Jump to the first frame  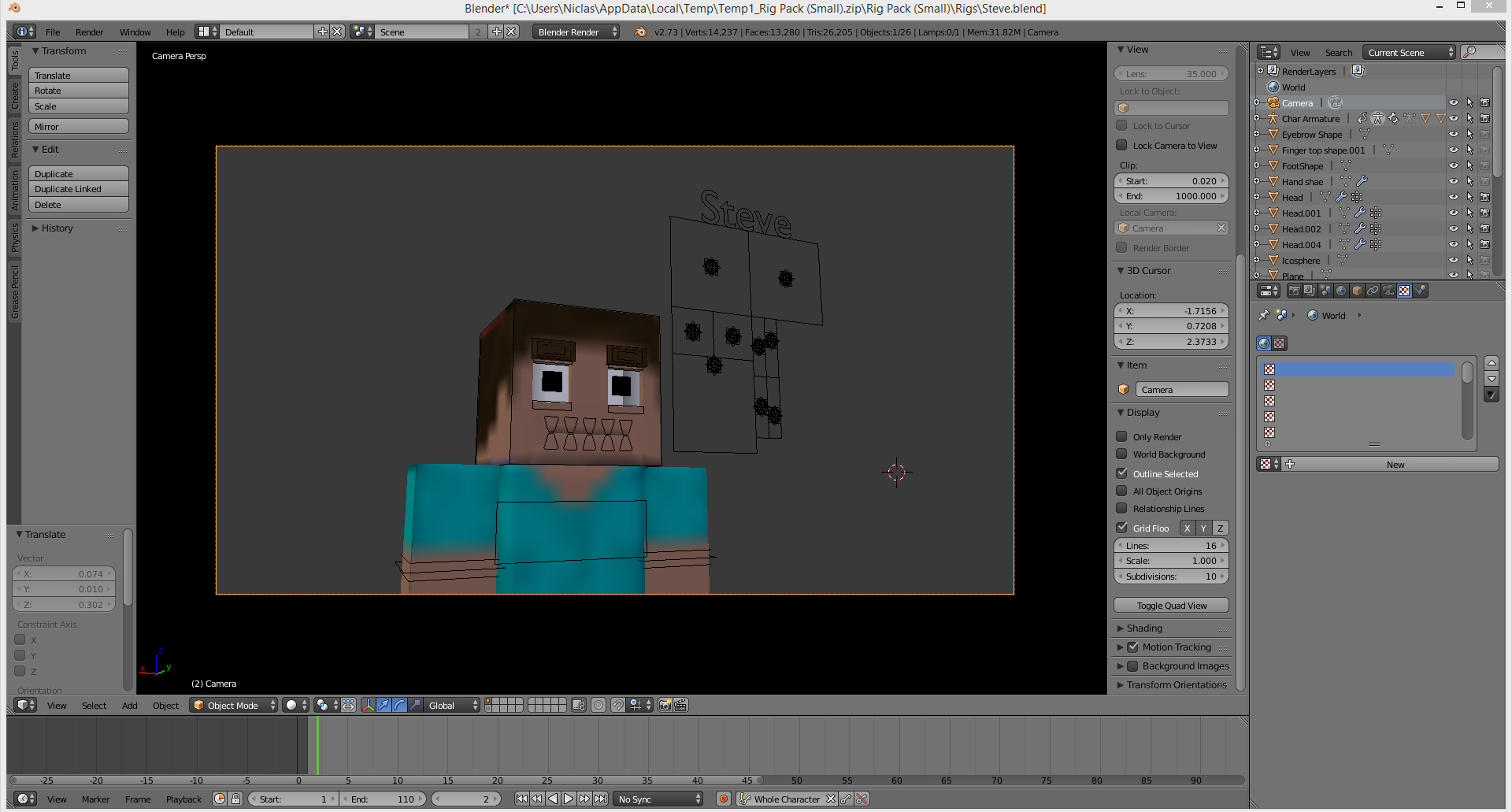(x=521, y=799)
